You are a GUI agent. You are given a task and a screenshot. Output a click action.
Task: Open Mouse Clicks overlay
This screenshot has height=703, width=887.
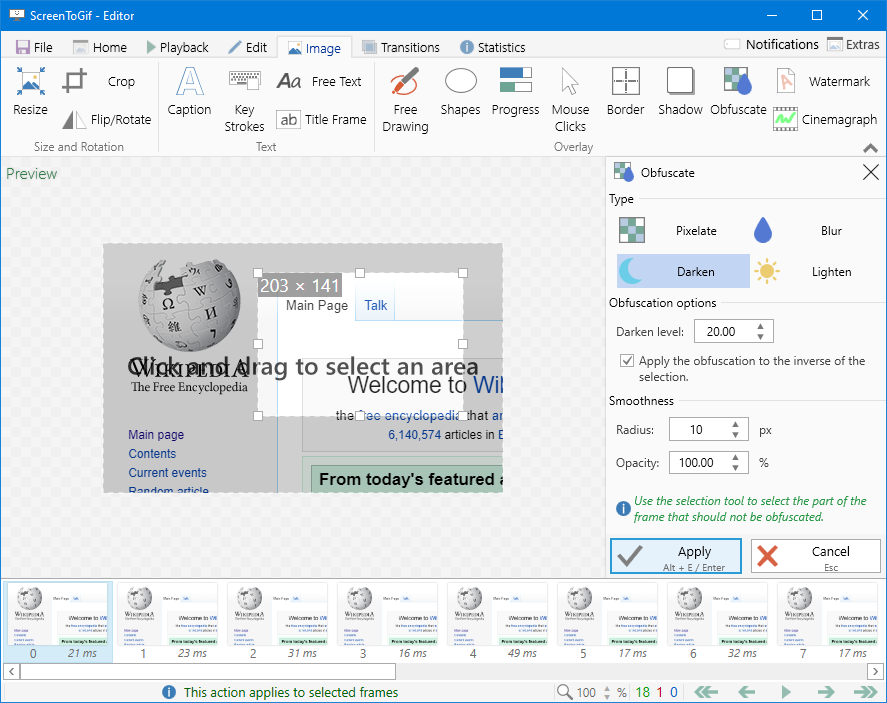(x=570, y=100)
